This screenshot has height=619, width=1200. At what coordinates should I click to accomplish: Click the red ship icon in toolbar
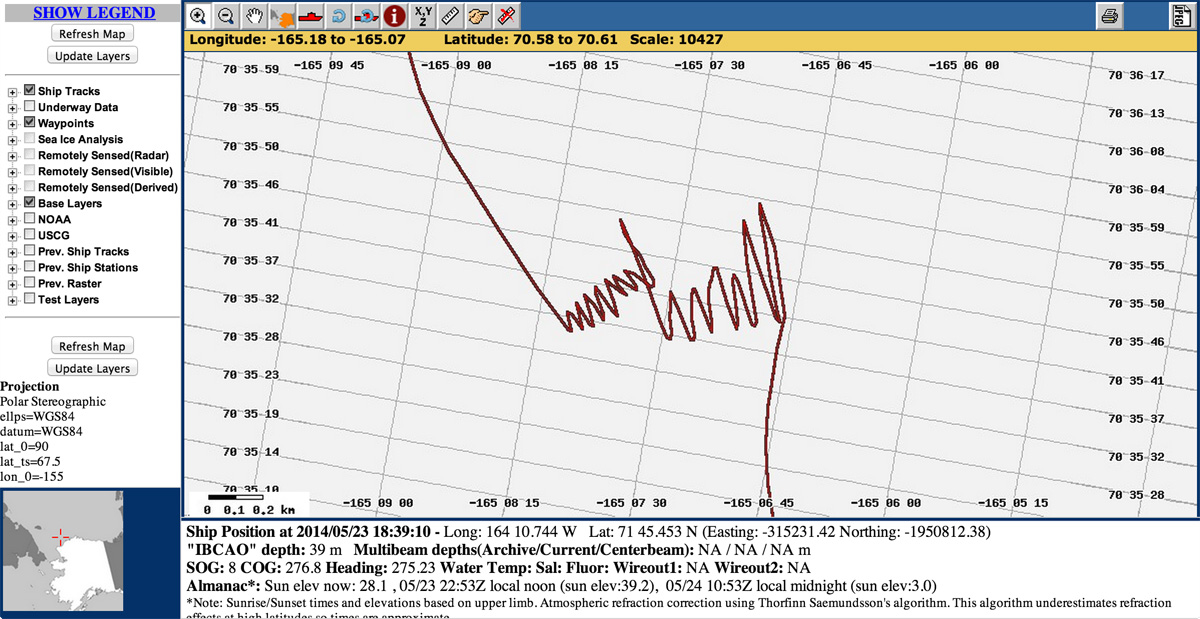coord(310,16)
